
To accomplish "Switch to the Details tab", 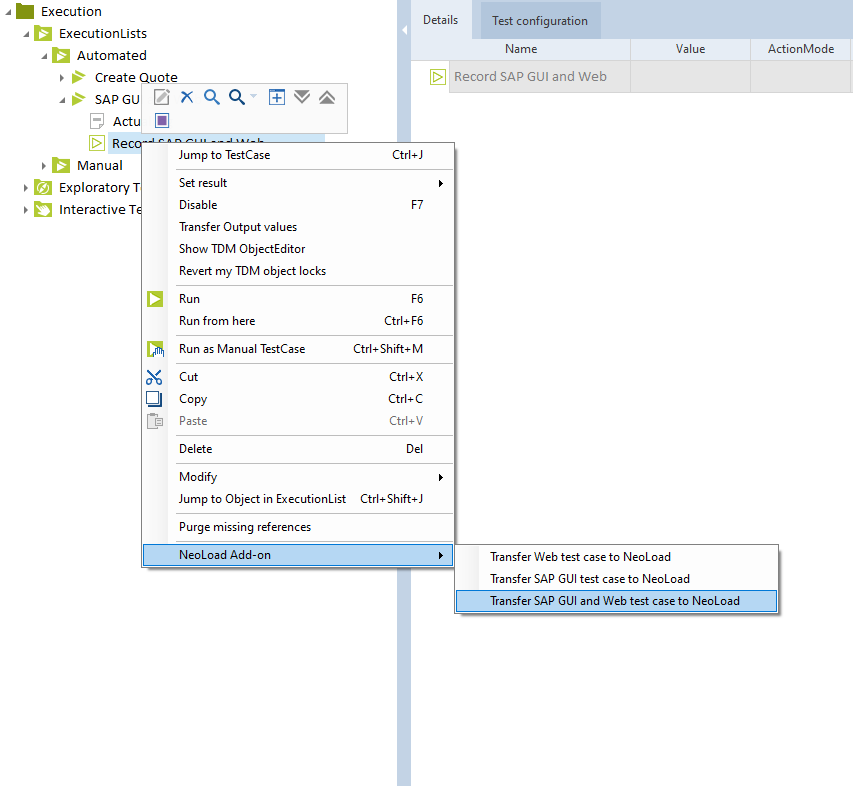I will coord(440,19).
